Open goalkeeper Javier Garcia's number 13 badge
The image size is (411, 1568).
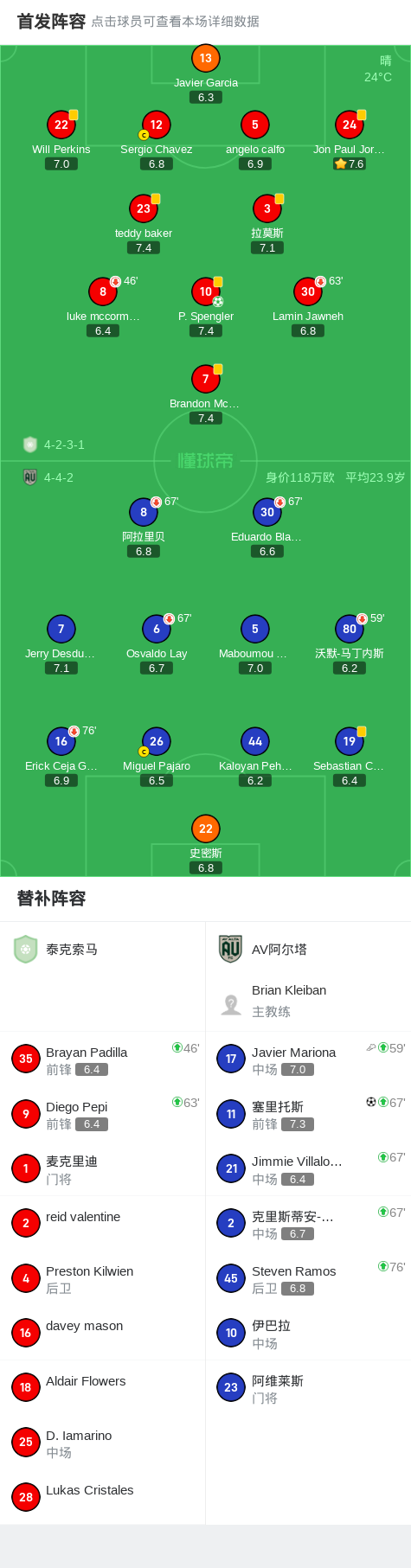click(205, 58)
